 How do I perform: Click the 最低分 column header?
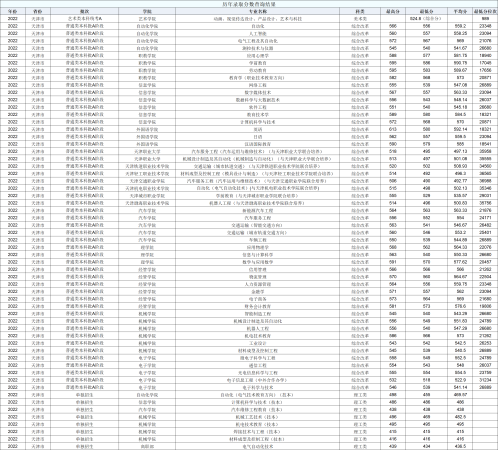pyautogui.click(x=427, y=11)
